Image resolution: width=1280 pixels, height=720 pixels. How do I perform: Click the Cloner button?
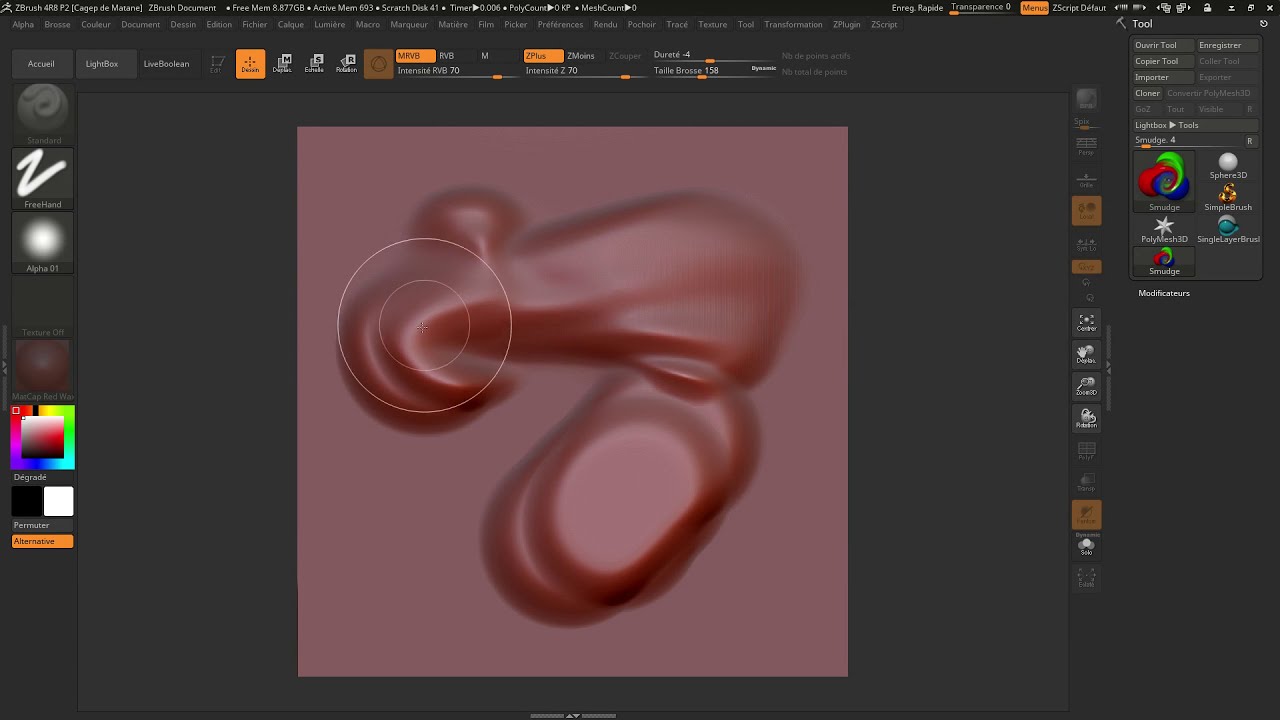pos(1148,93)
